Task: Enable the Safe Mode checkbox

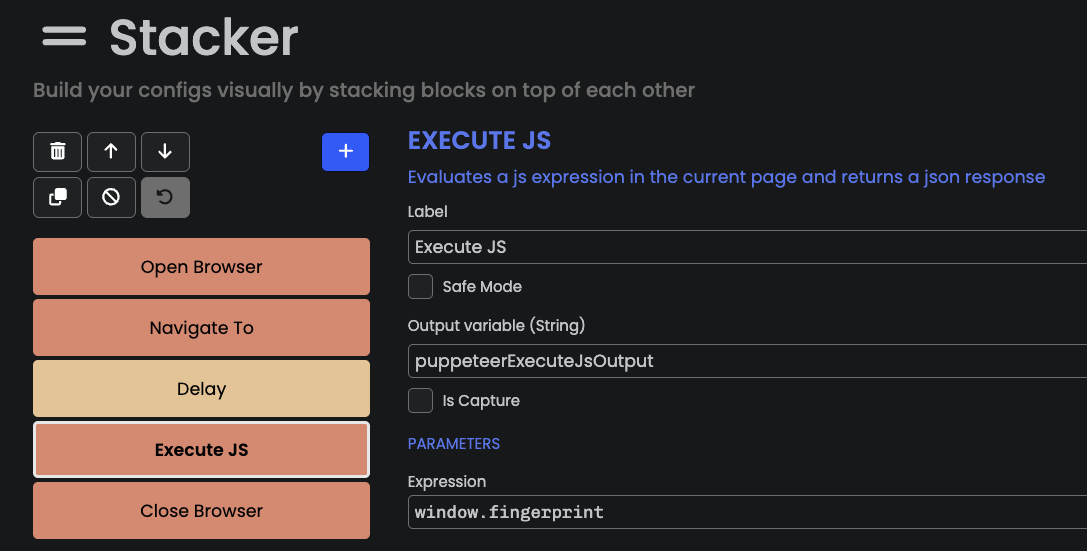Action: [x=421, y=287]
